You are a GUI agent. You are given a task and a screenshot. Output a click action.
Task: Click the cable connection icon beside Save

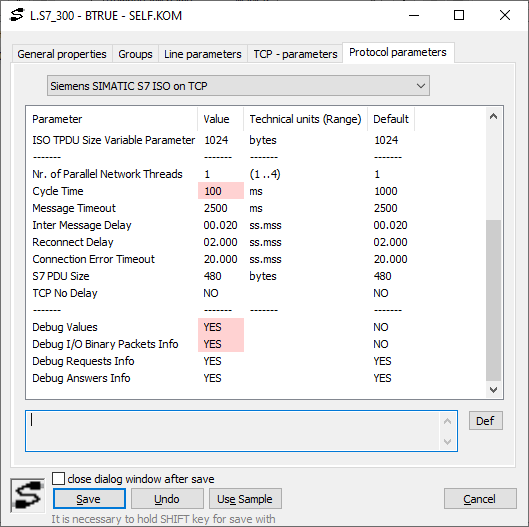(x=28, y=495)
